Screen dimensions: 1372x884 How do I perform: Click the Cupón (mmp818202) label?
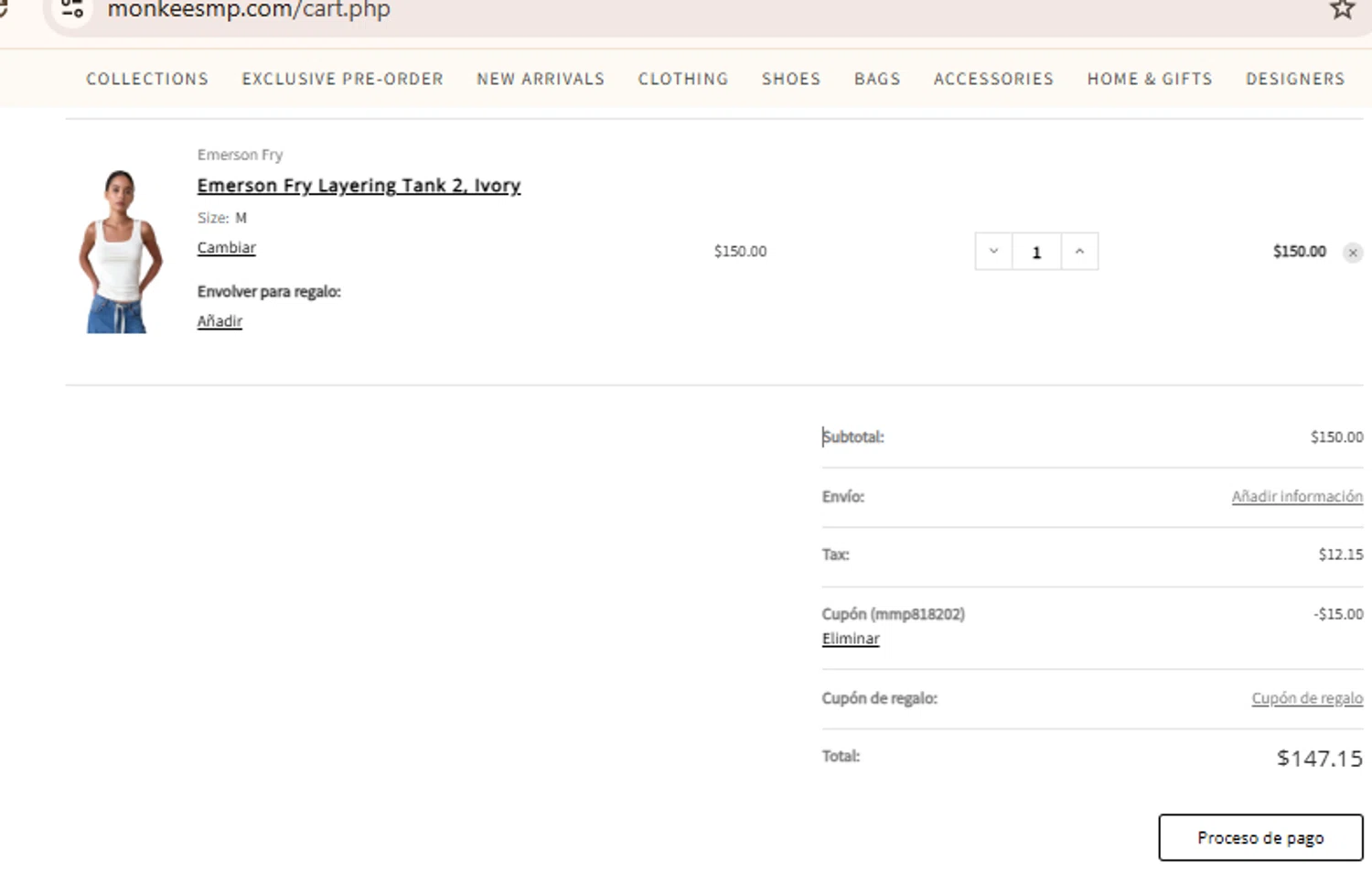pos(893,614)
